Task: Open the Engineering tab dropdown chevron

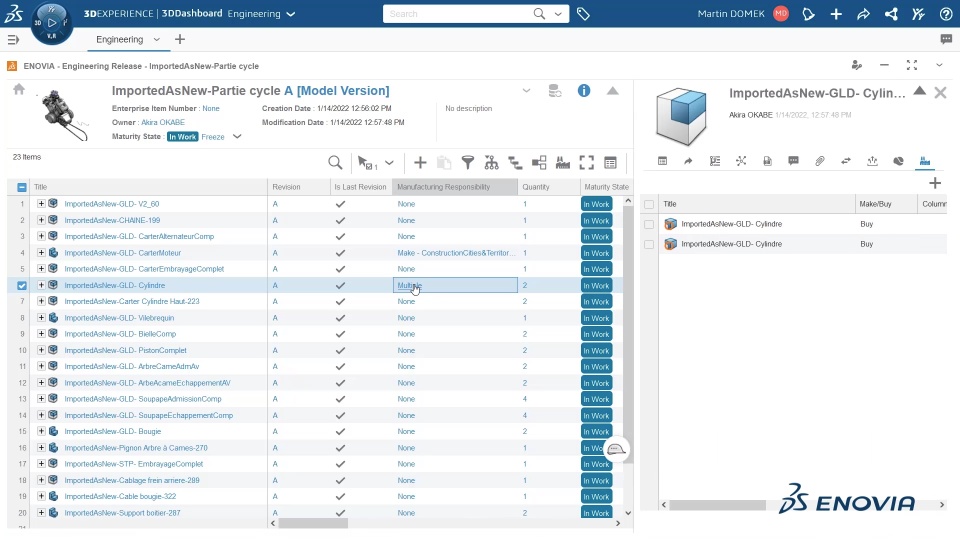Action: 157,40
